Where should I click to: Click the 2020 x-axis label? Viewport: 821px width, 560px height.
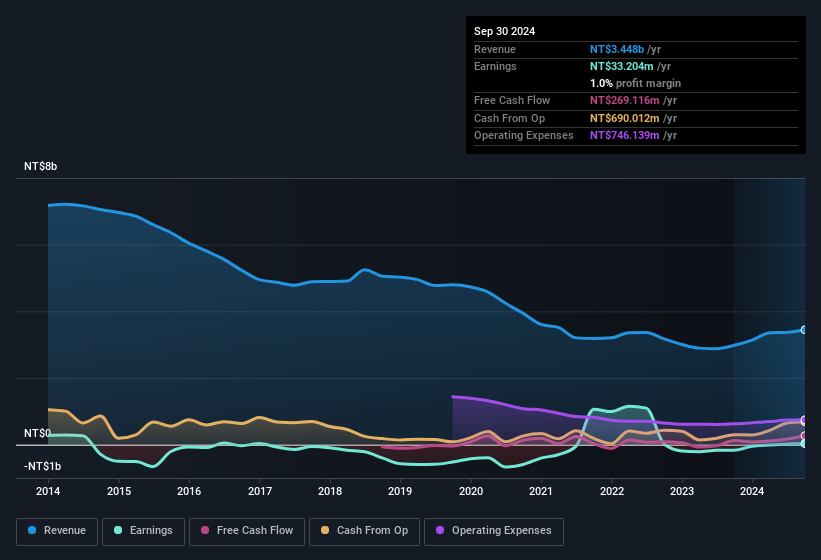[x=471, y=491]
